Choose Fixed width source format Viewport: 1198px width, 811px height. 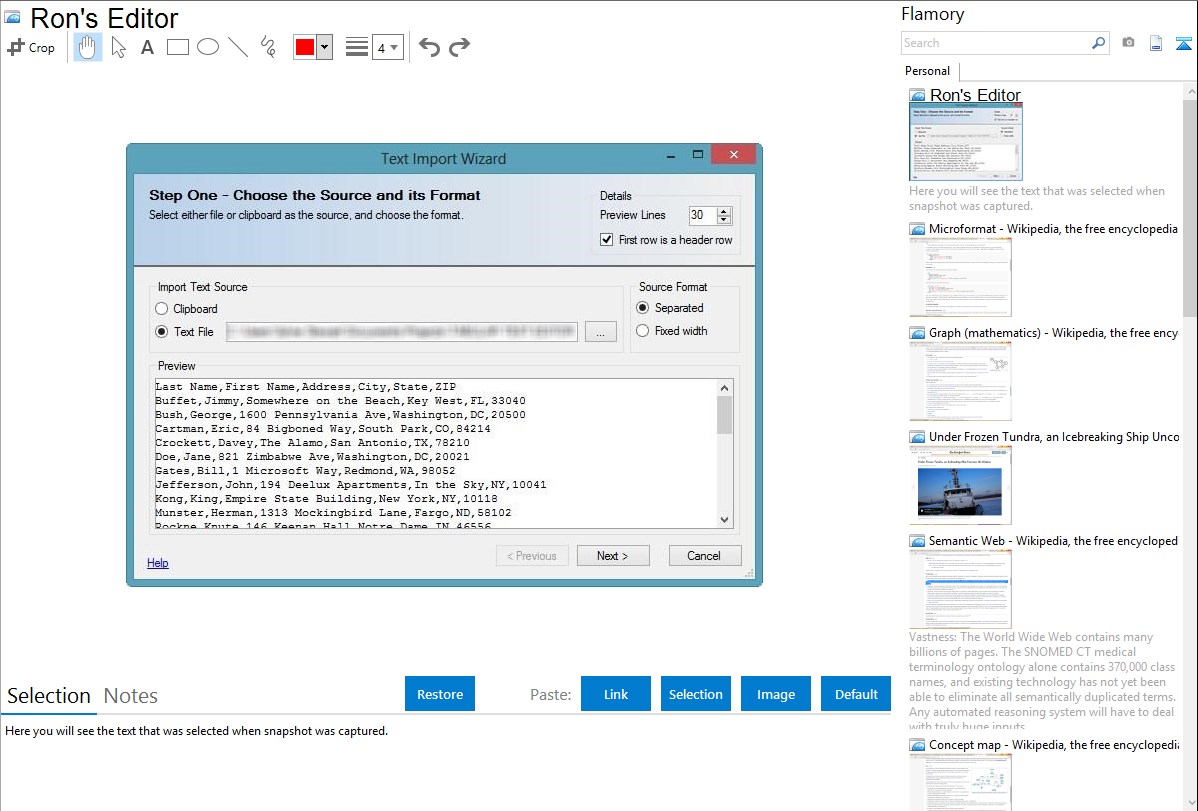click(643, 331)
